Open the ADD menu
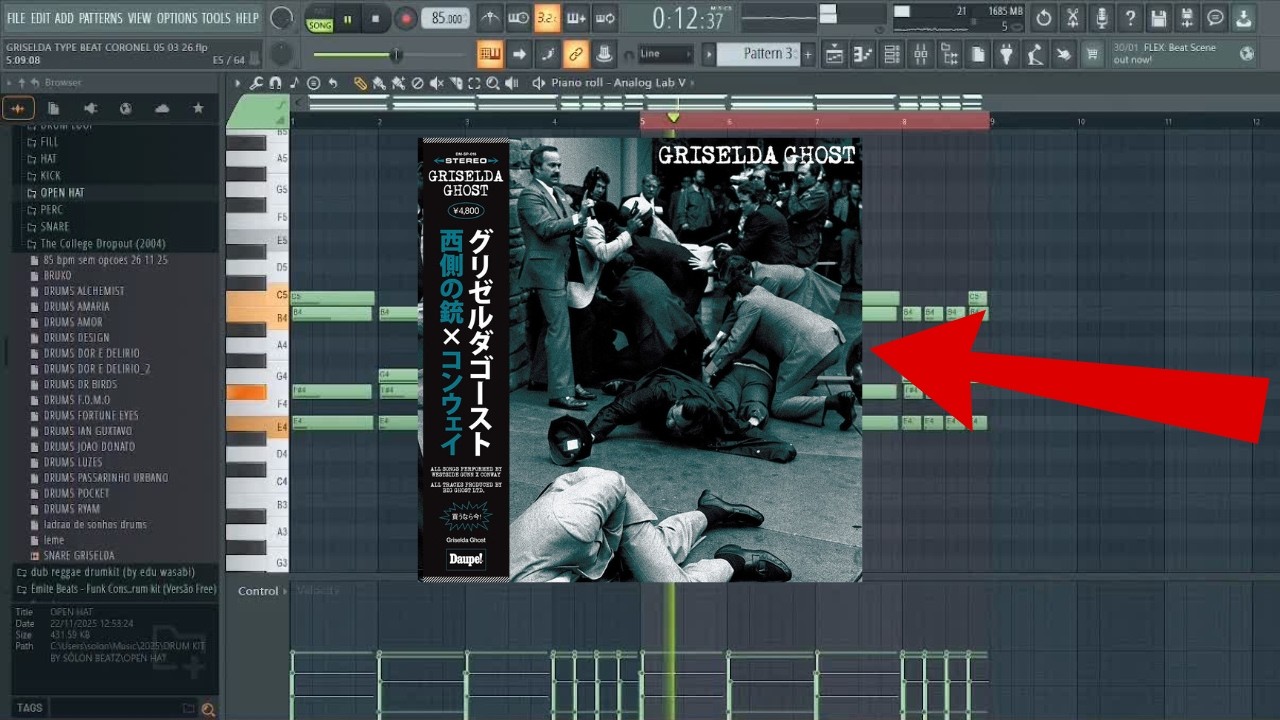The image size is (1280, 720). (64, 18)
